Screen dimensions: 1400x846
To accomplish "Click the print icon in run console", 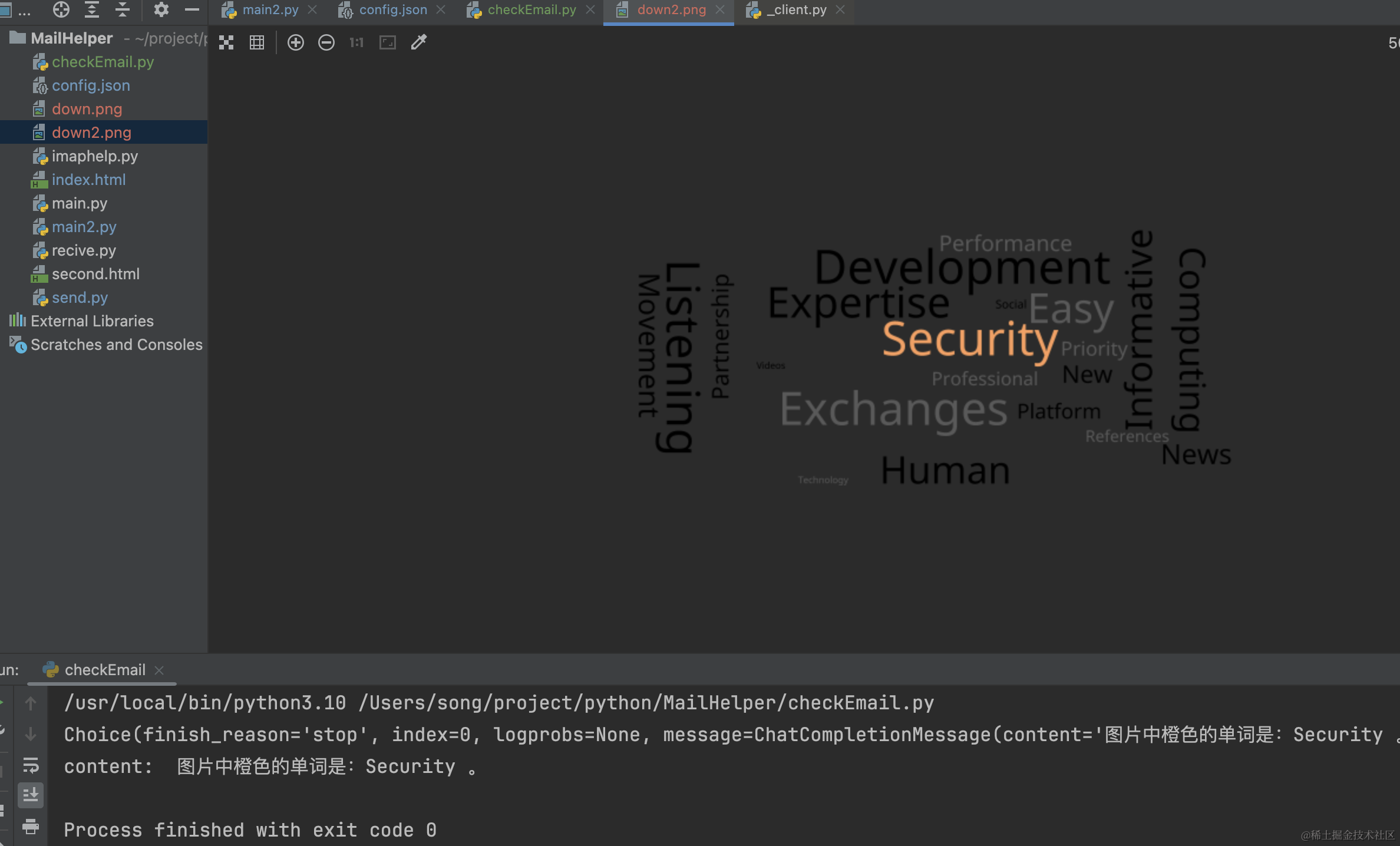I will (x=31, y=827).
